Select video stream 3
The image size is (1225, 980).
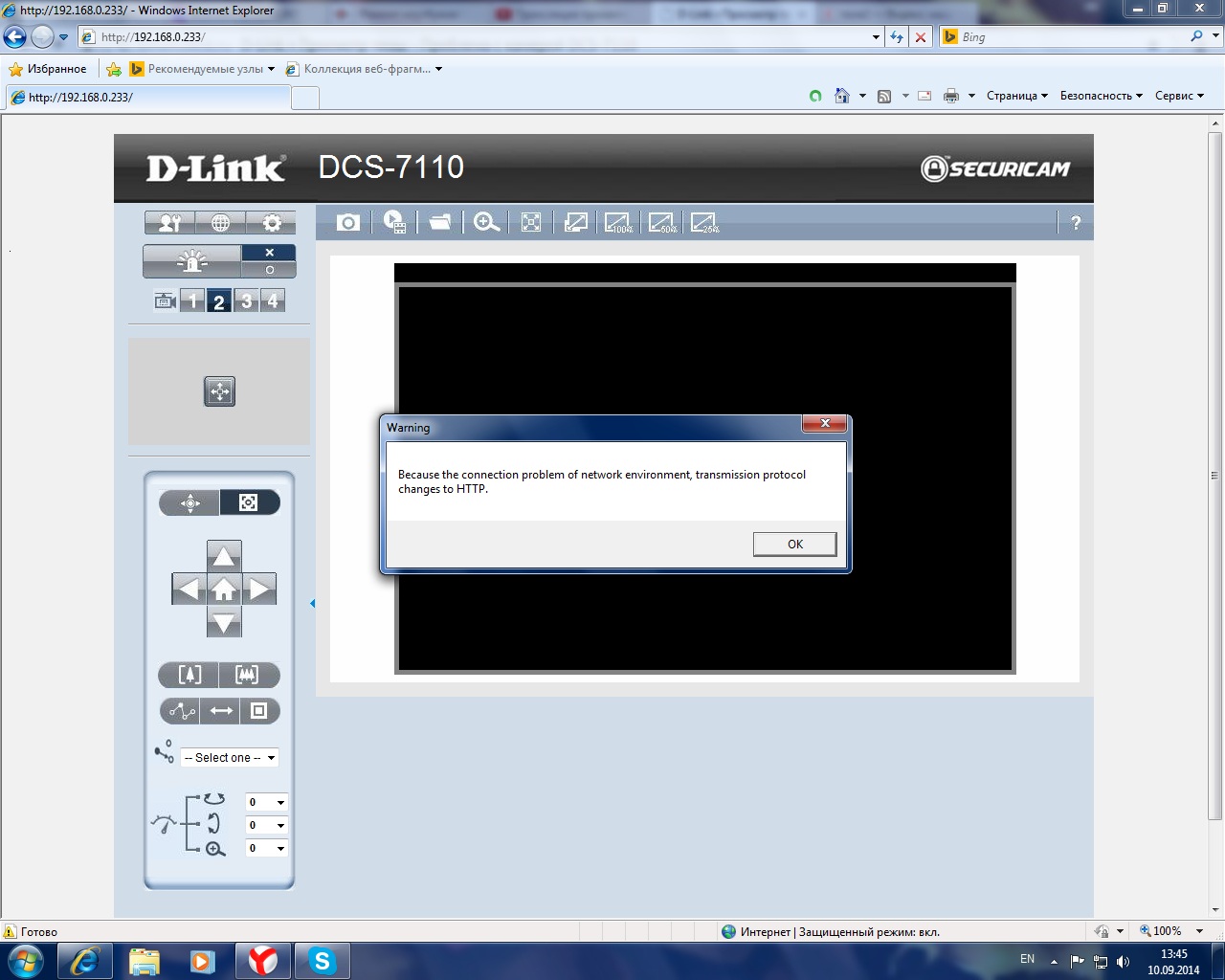click(x=246, y=301)
